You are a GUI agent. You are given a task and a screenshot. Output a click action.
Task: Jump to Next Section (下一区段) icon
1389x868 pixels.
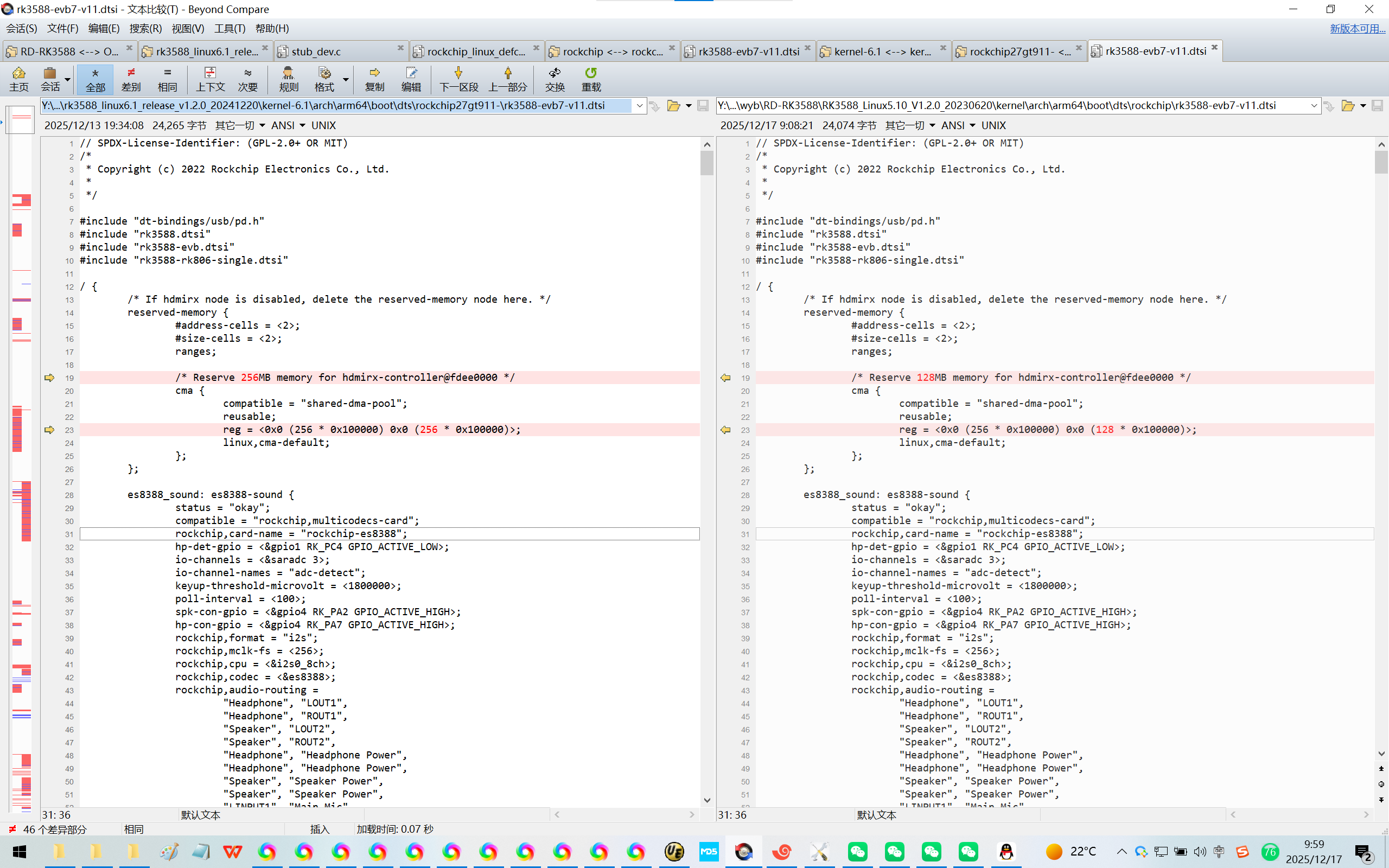tap(458, 79)
